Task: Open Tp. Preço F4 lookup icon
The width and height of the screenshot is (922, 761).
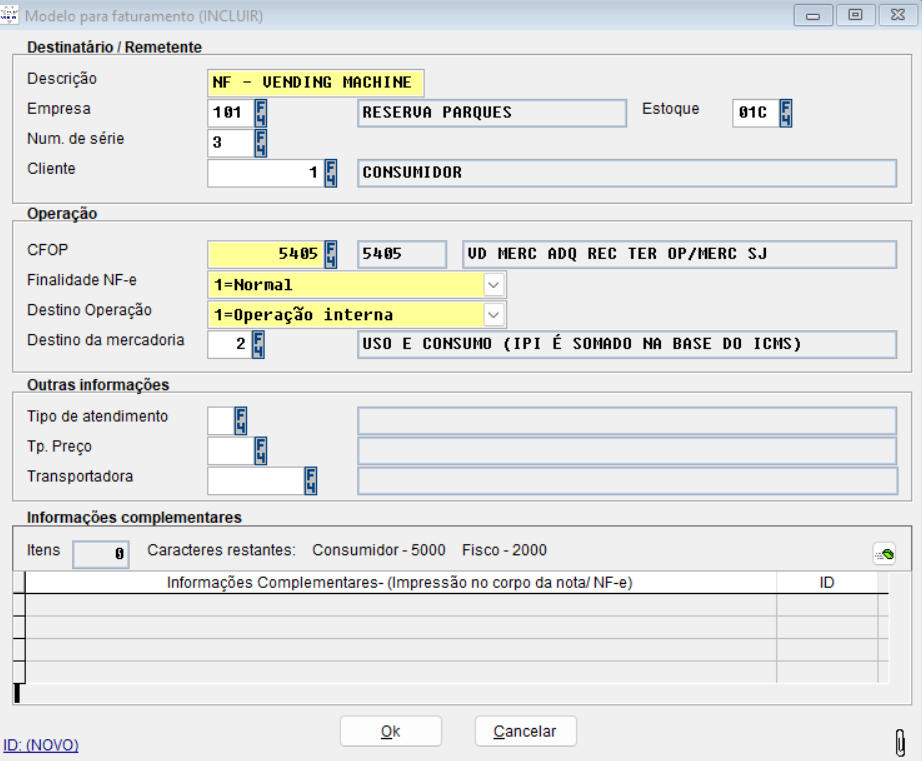Action: (x=261, y=451)
